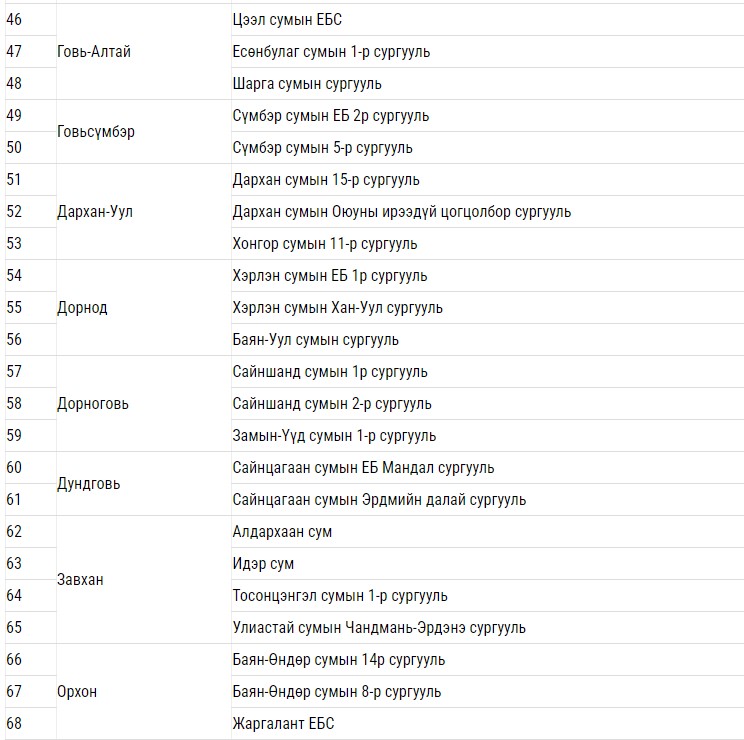Select the Говьсүмбэр province cell
The height and width of the screenshot is (740, 744).
pyautogui.click(x=96, y=132)
